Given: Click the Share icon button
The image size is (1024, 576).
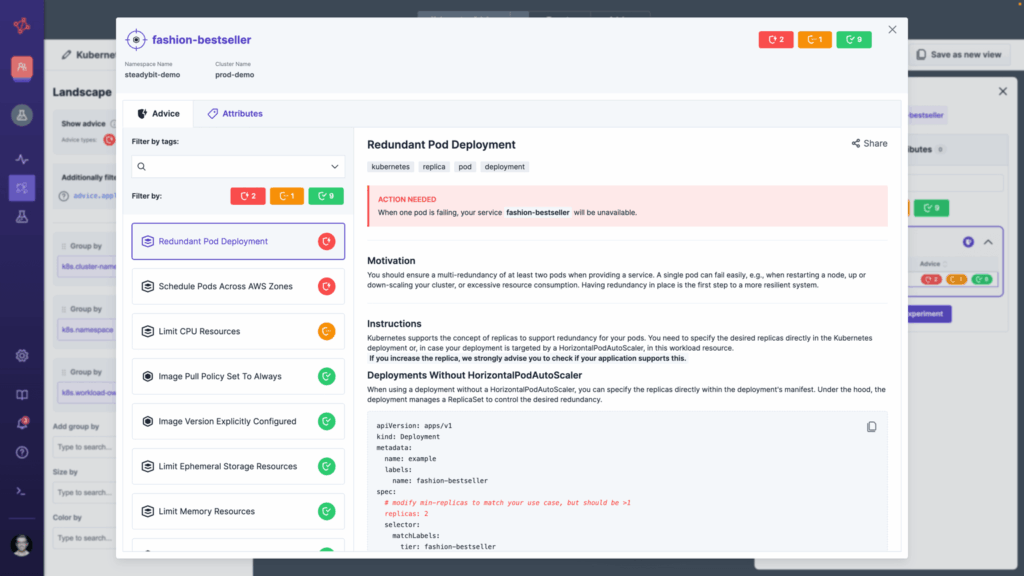Looking at the screenshot, I should (x=869, y=144).
